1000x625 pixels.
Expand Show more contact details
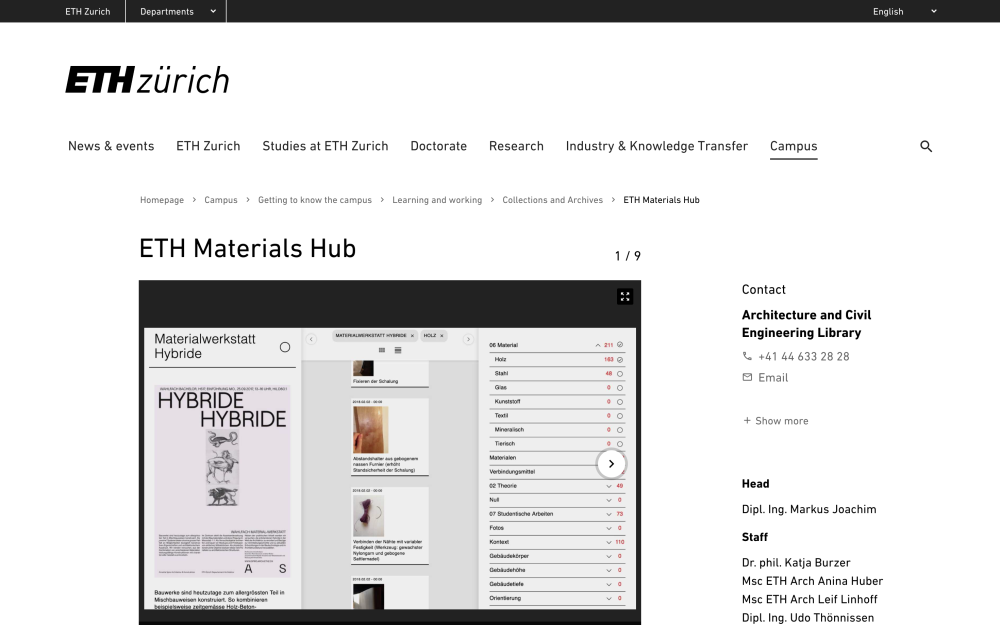click(x=776, y=420)
